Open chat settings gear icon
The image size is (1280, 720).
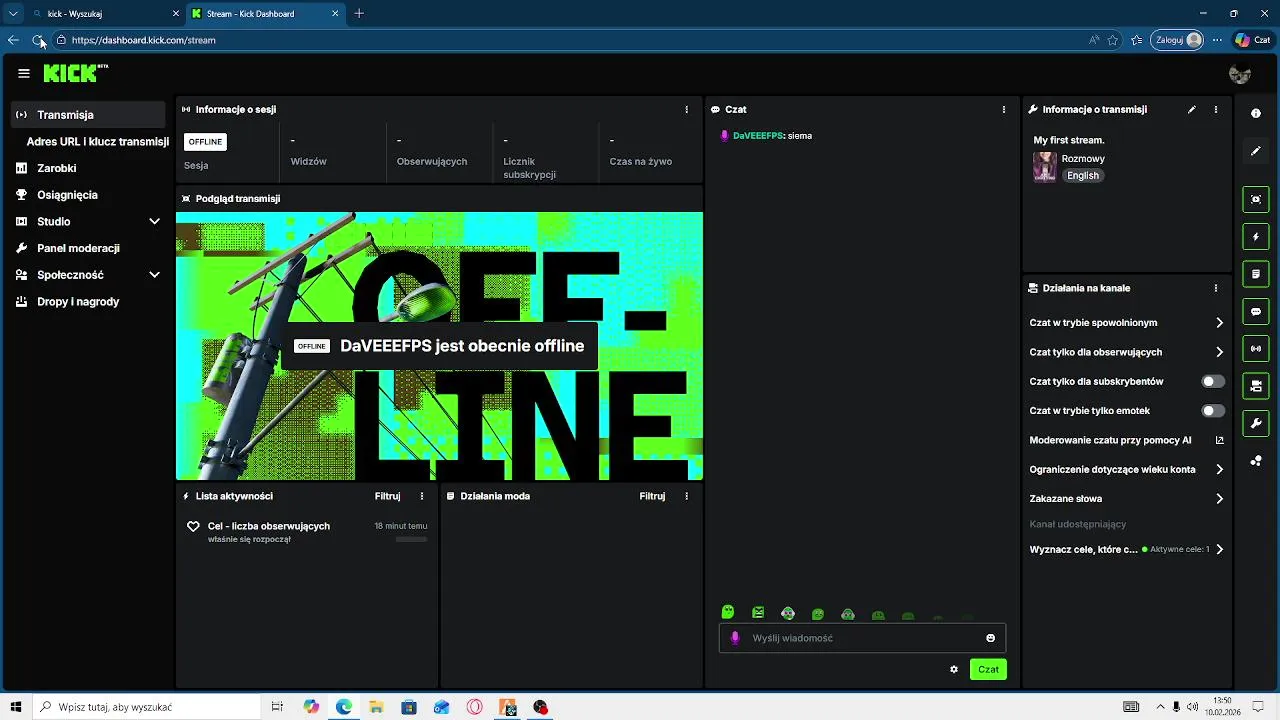[x=954, y=669]
